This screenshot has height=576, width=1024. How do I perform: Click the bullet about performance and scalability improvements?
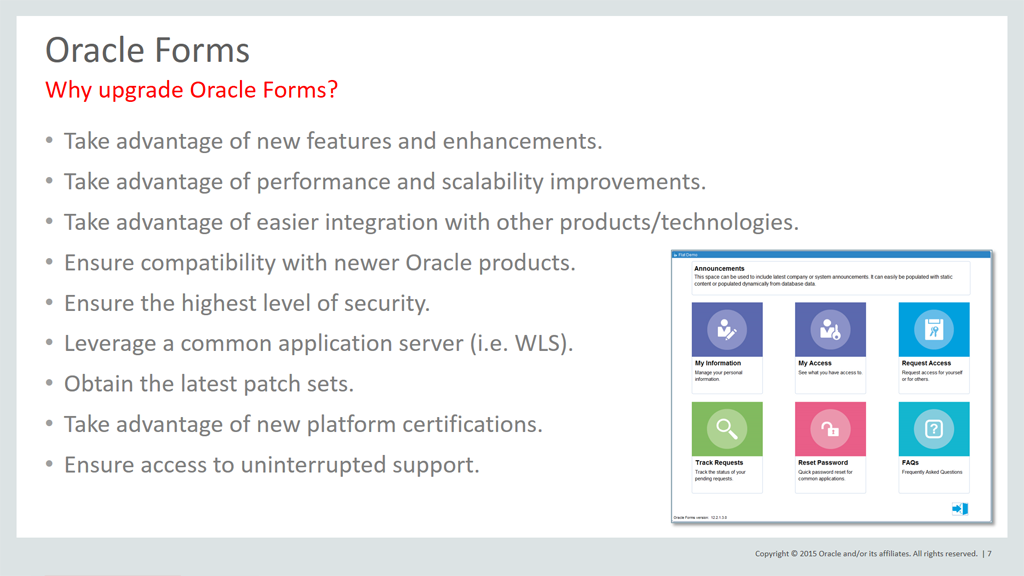pos(385,182)
